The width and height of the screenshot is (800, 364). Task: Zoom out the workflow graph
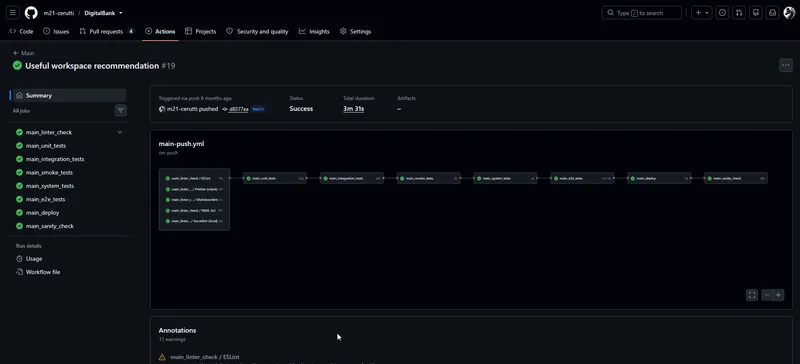click(x=767, y=295)
